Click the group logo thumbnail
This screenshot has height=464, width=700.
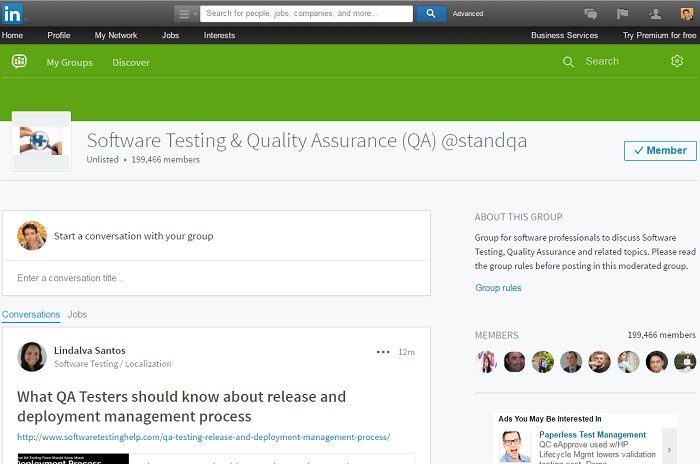pyautogui.click(x=41, y=141)
